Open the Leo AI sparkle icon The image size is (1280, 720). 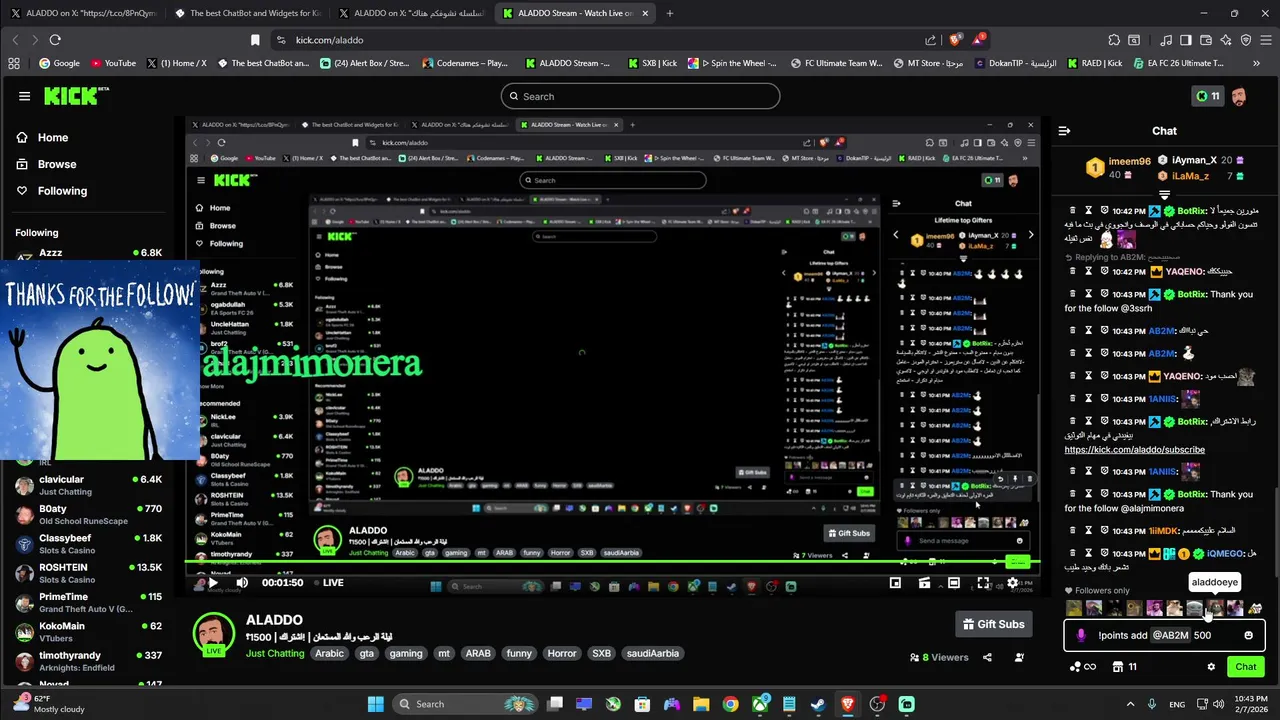1226,40
